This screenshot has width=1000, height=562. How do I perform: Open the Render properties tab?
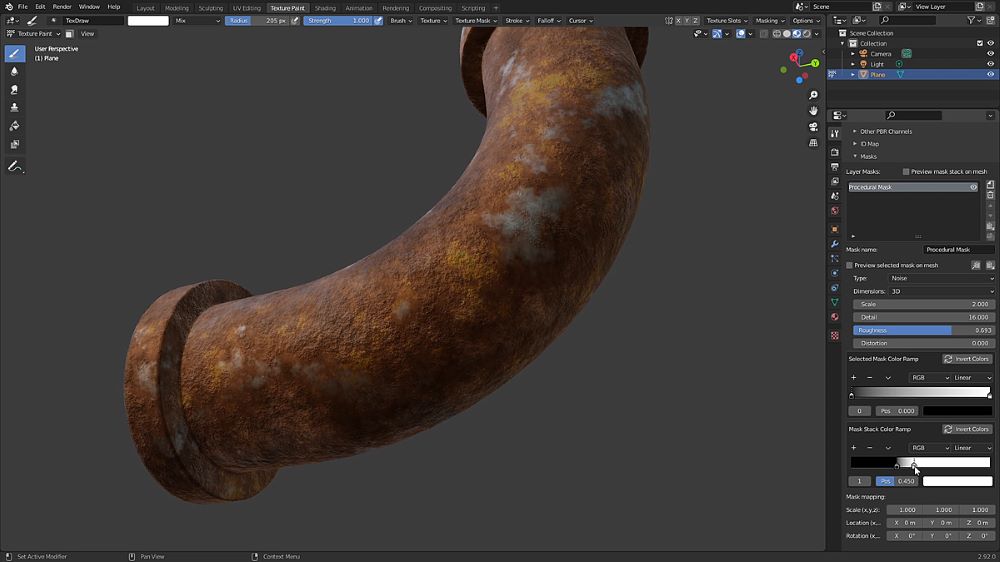pyautogui.click(x=835, y=152)
